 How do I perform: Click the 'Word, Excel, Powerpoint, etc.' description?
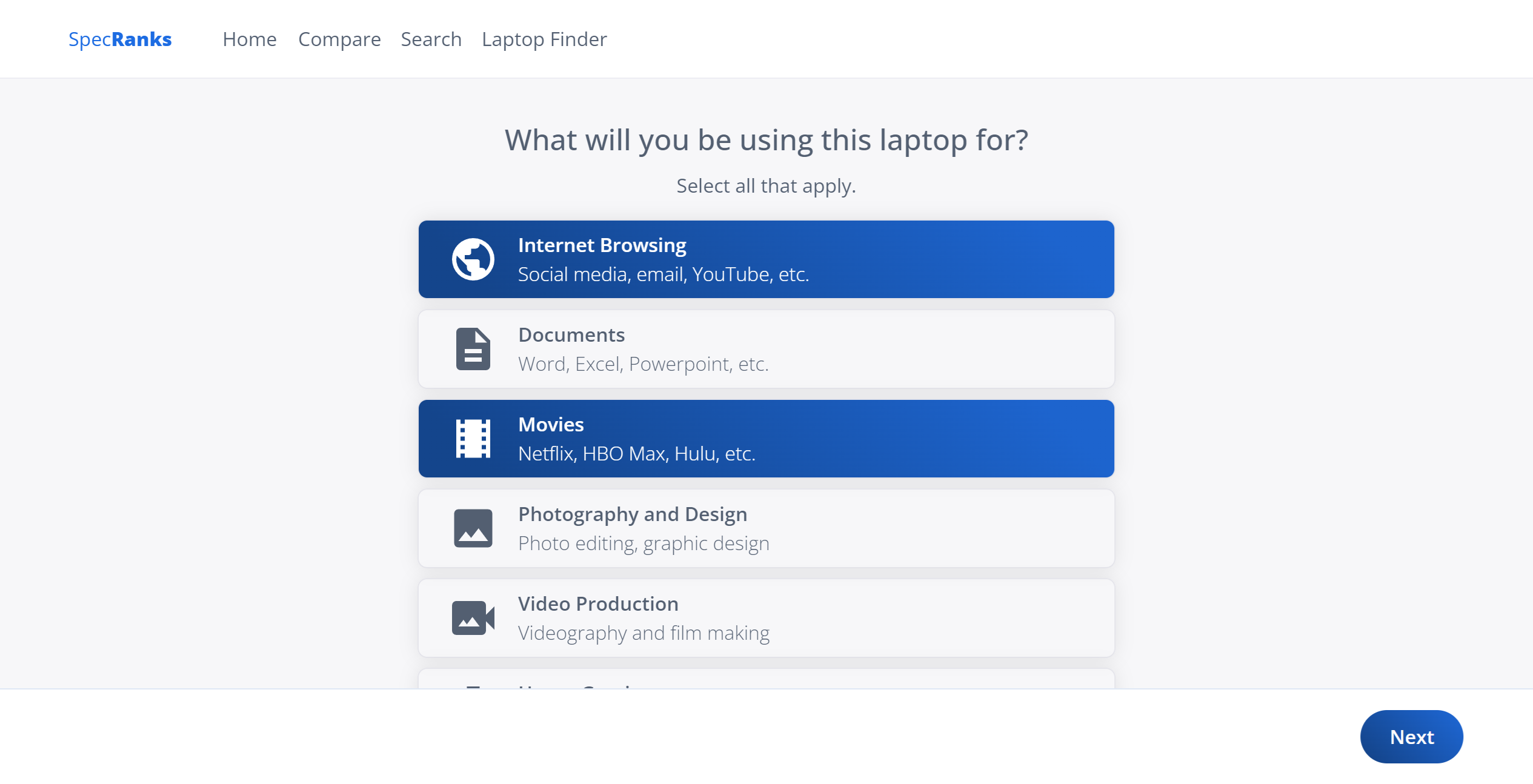(x=643, y=364)
